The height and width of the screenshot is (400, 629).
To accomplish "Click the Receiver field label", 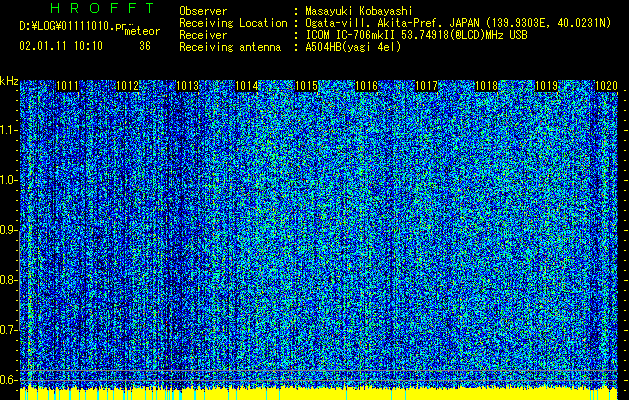I will [203, 35].
